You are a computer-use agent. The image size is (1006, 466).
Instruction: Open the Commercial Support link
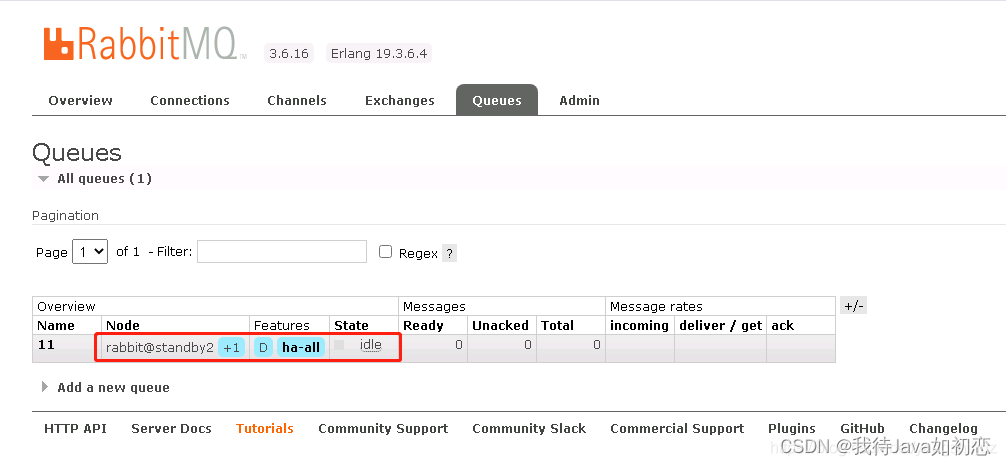click(677, 429)
